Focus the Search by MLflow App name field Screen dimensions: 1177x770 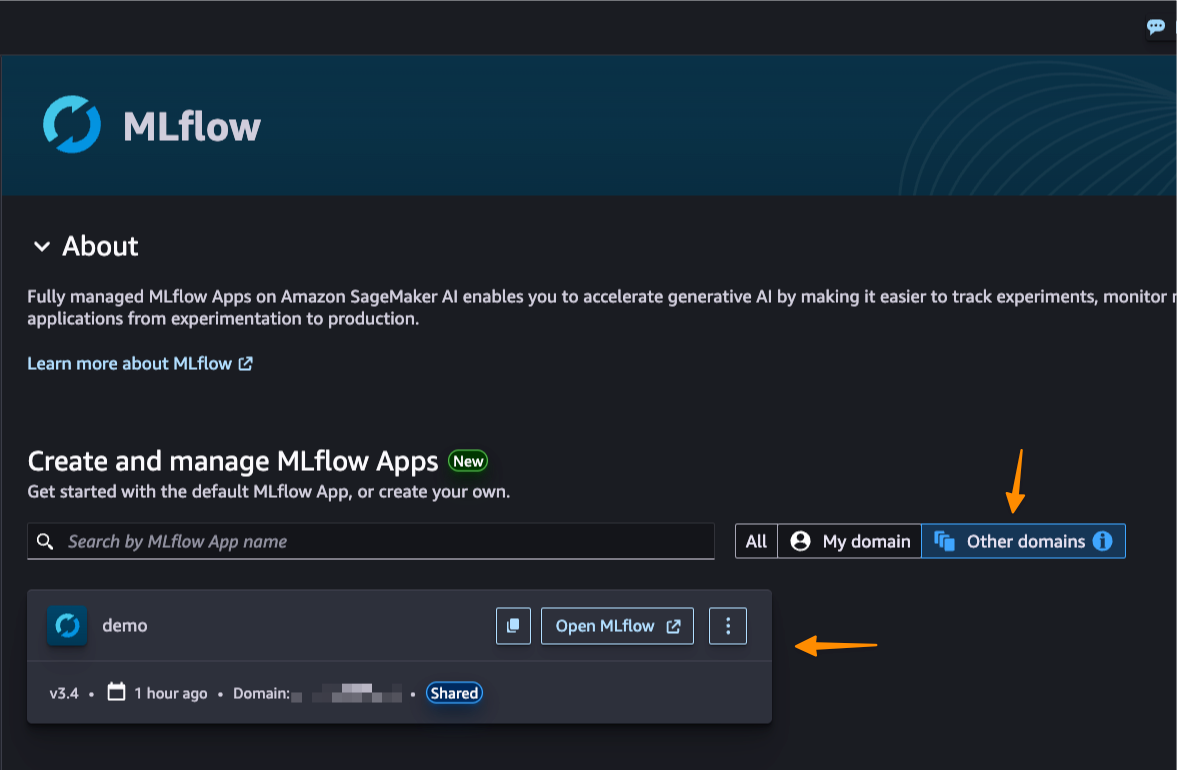[380, 541]
